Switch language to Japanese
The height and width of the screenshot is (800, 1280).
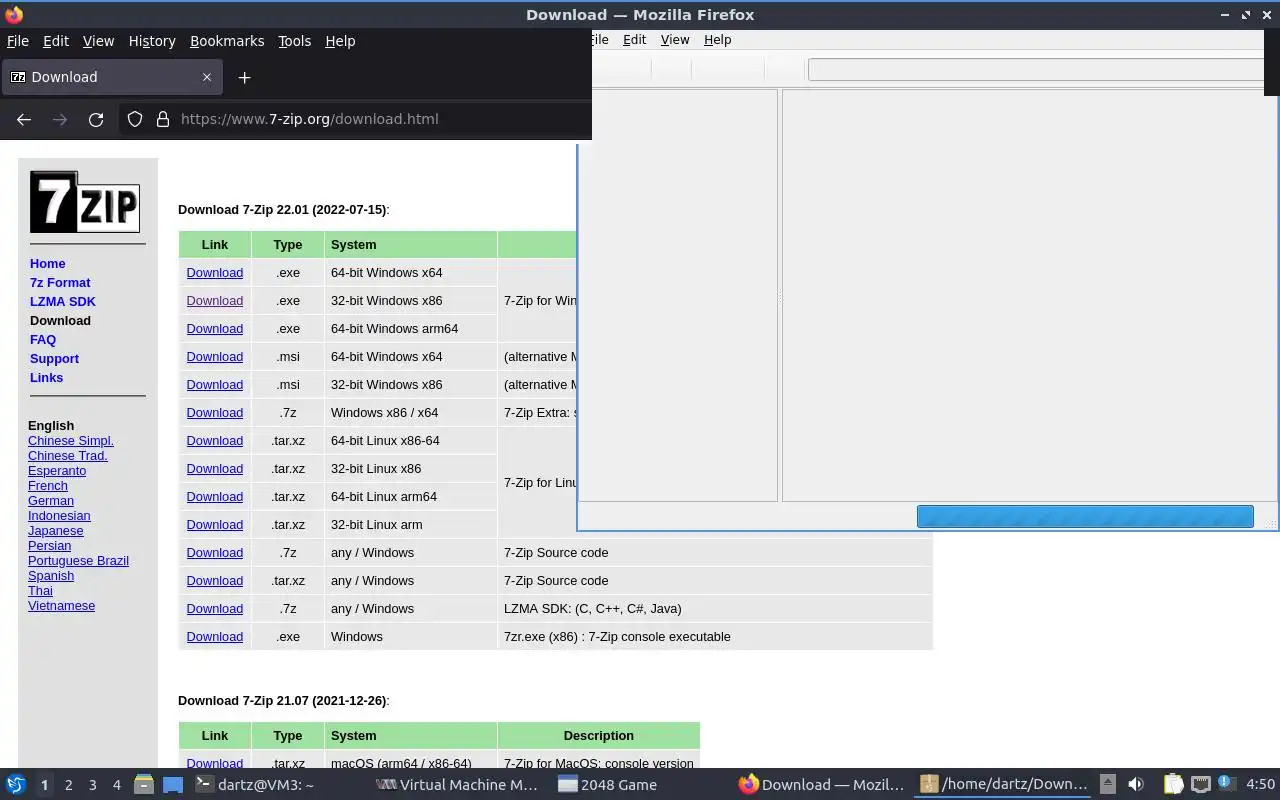coord(55,530)
